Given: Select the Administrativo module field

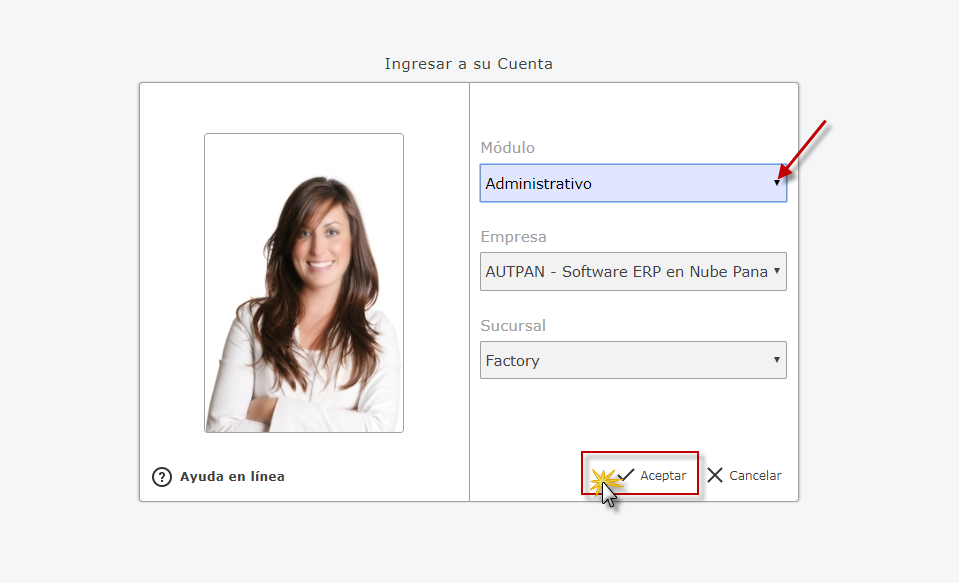Looking at the screenshot, I should (x=620, y=184).
